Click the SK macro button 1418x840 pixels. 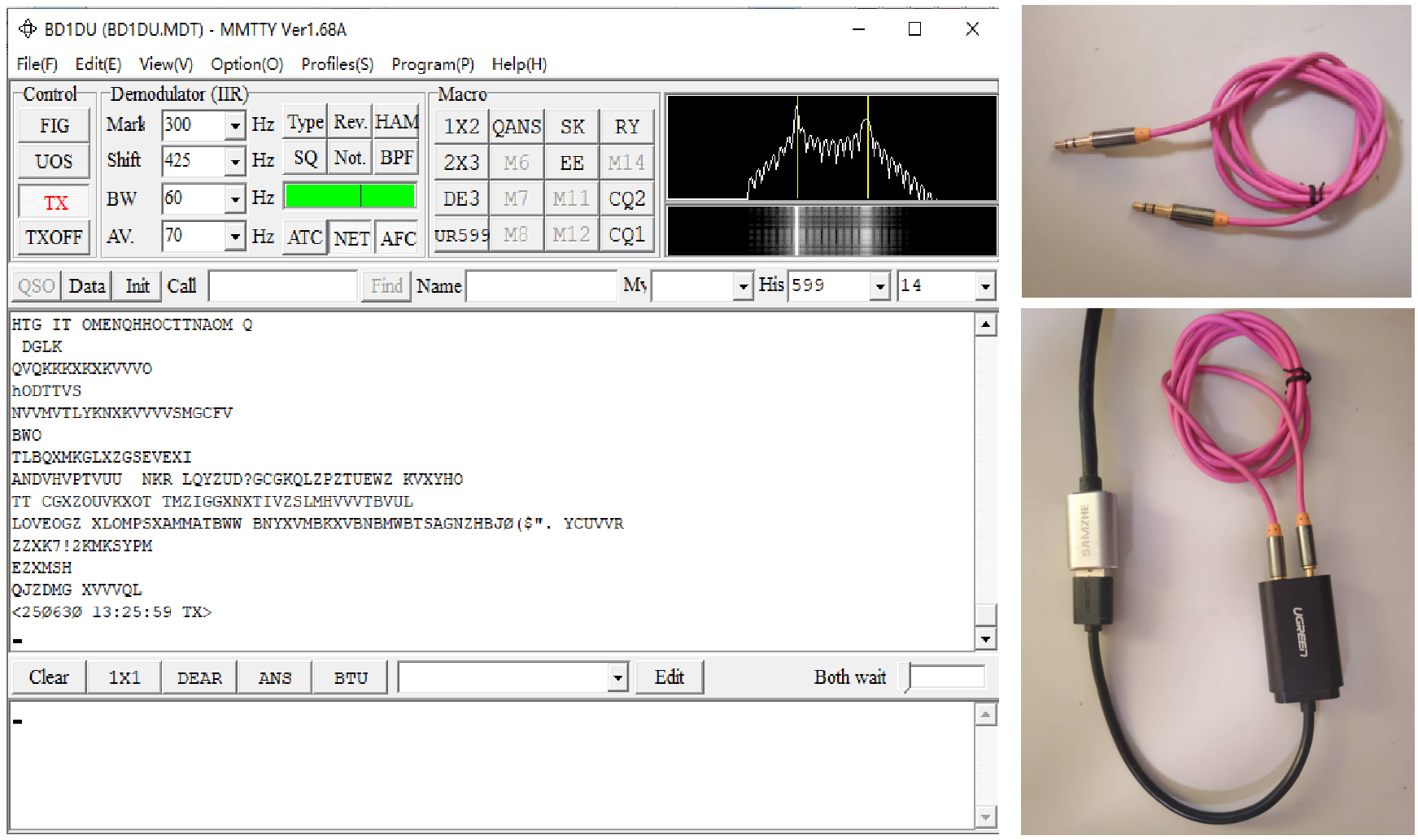tap(572, 127)
